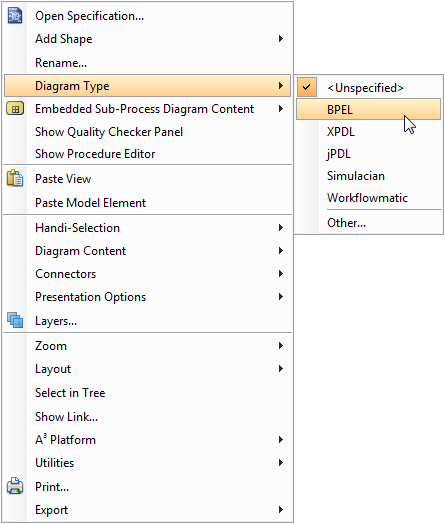Image resolution: width=445 pixels, height=524 pixels.
Task: Open the Utilities menu entry
Action: 148,463
